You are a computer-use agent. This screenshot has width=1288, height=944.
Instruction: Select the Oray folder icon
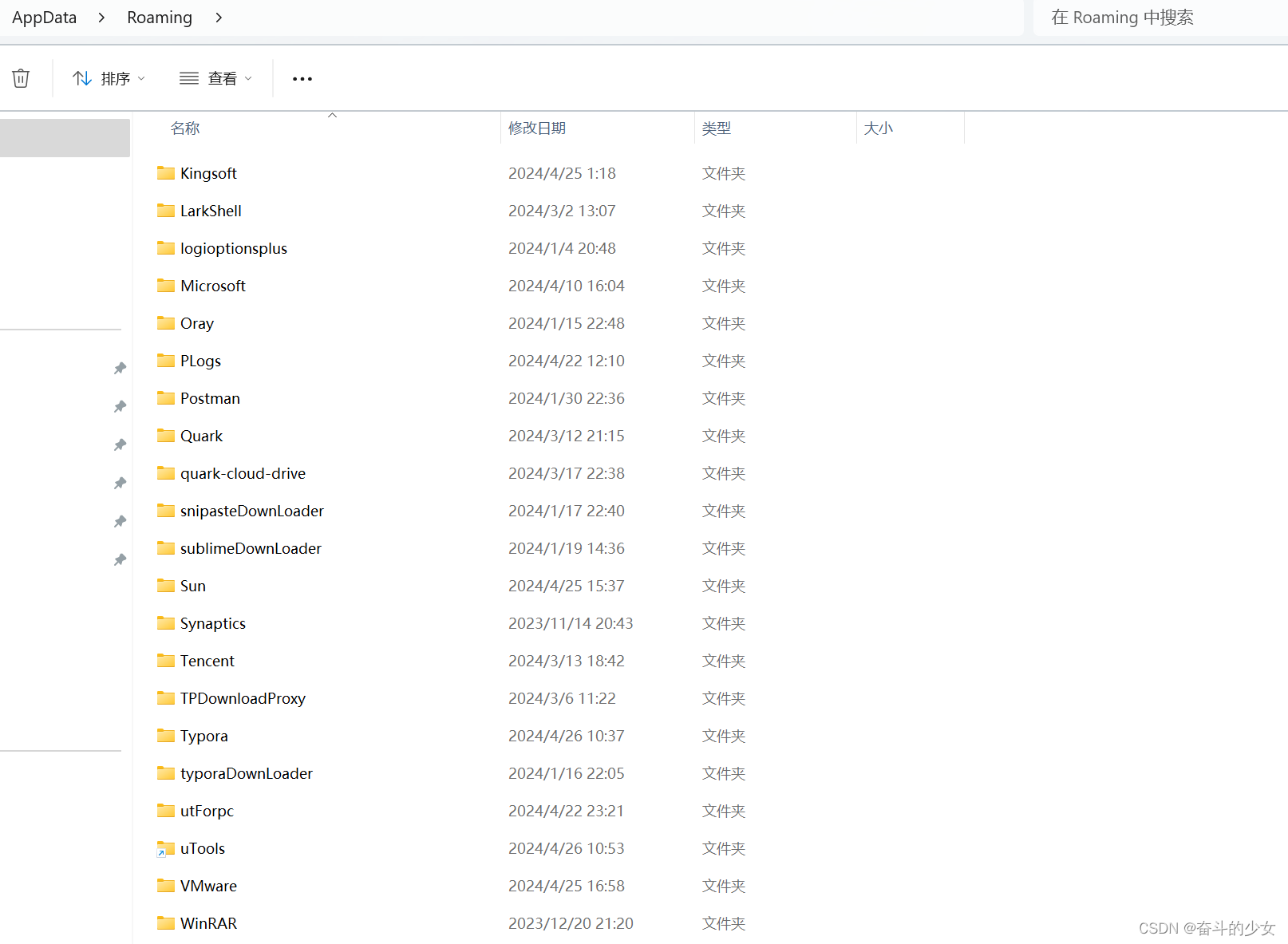(x=166, y=323)
